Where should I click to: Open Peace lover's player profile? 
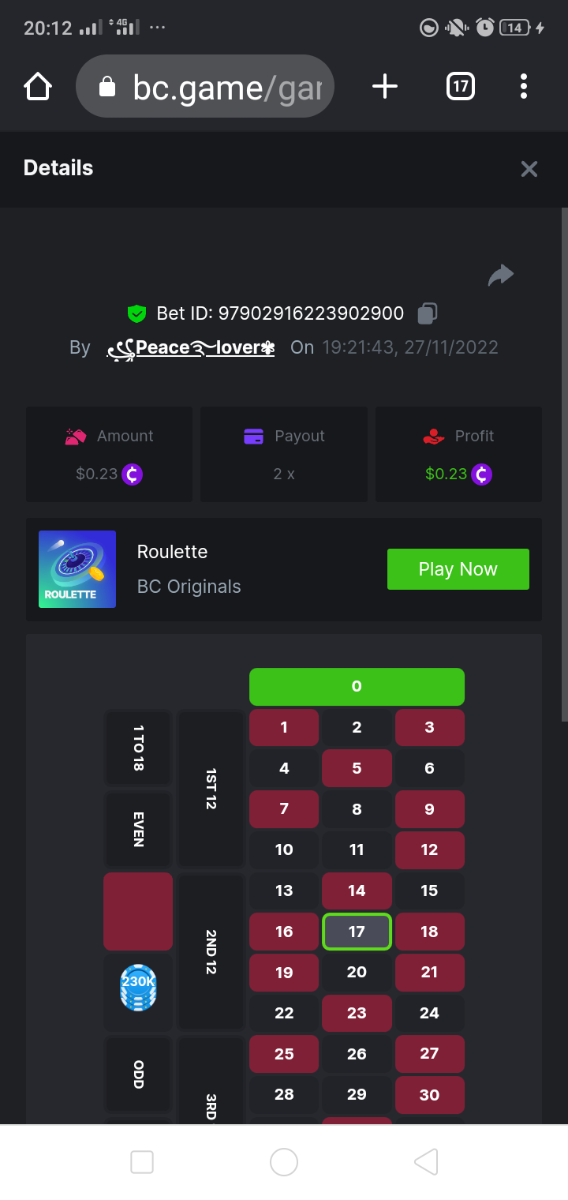pyautogui.click(x=190, y=348)
